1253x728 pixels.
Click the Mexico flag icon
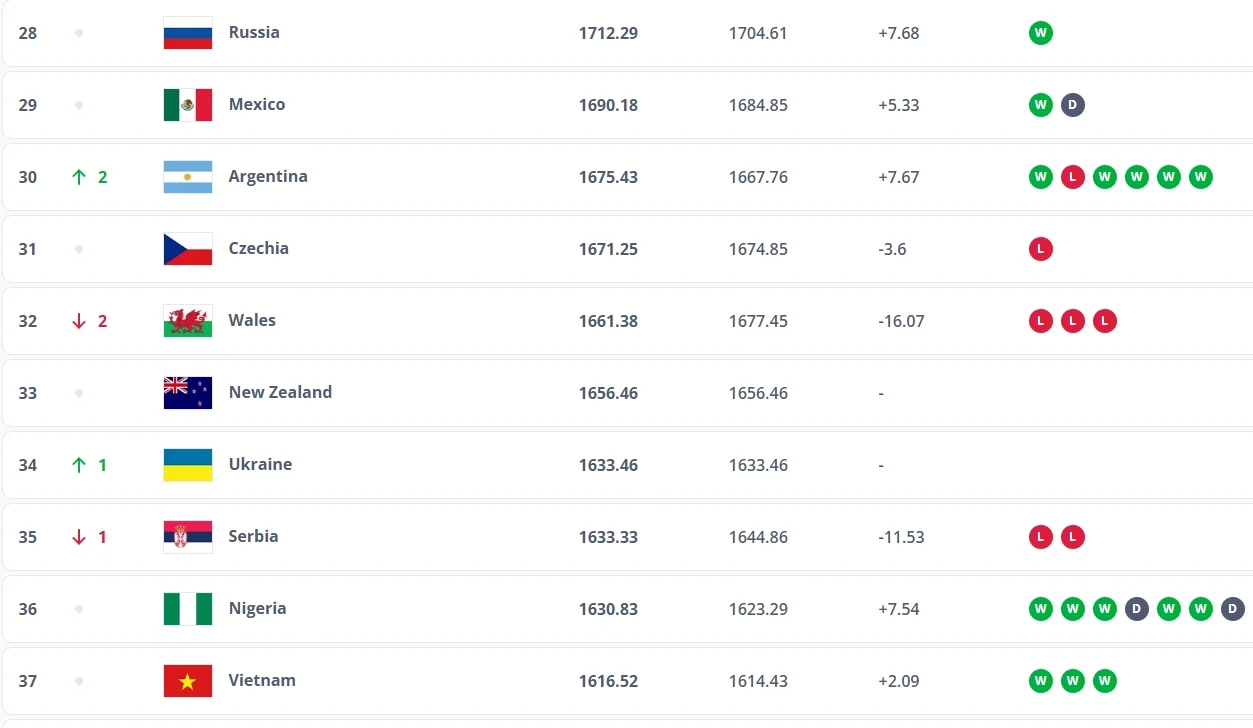point(188,105)
